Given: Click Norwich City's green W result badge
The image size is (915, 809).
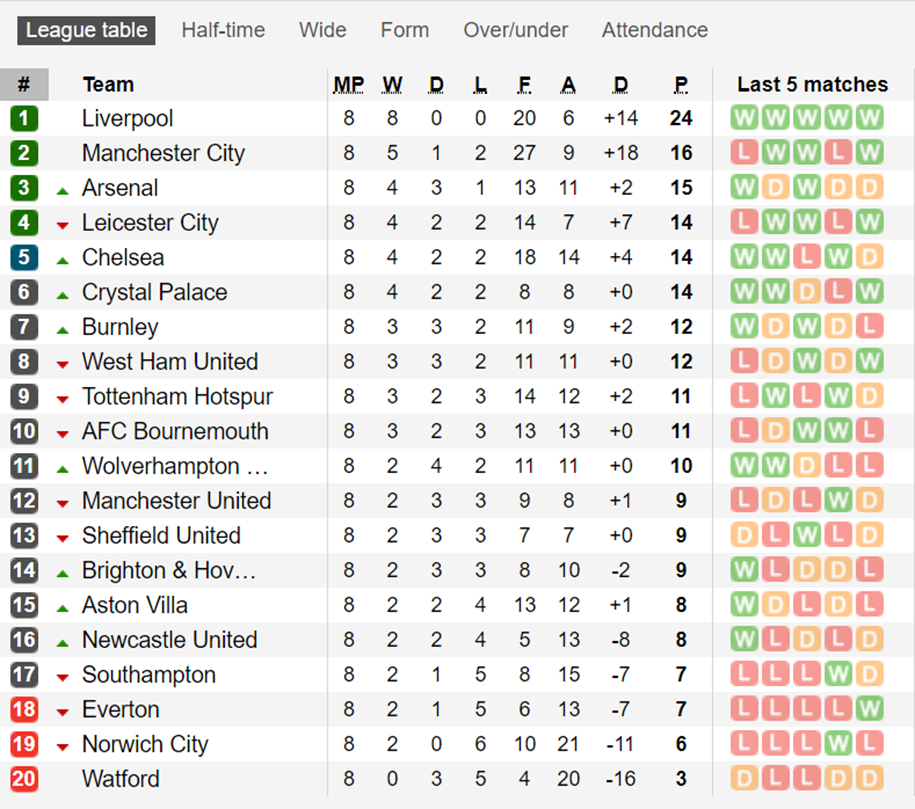Looking at the screenshot, I should tap(838, 744).
